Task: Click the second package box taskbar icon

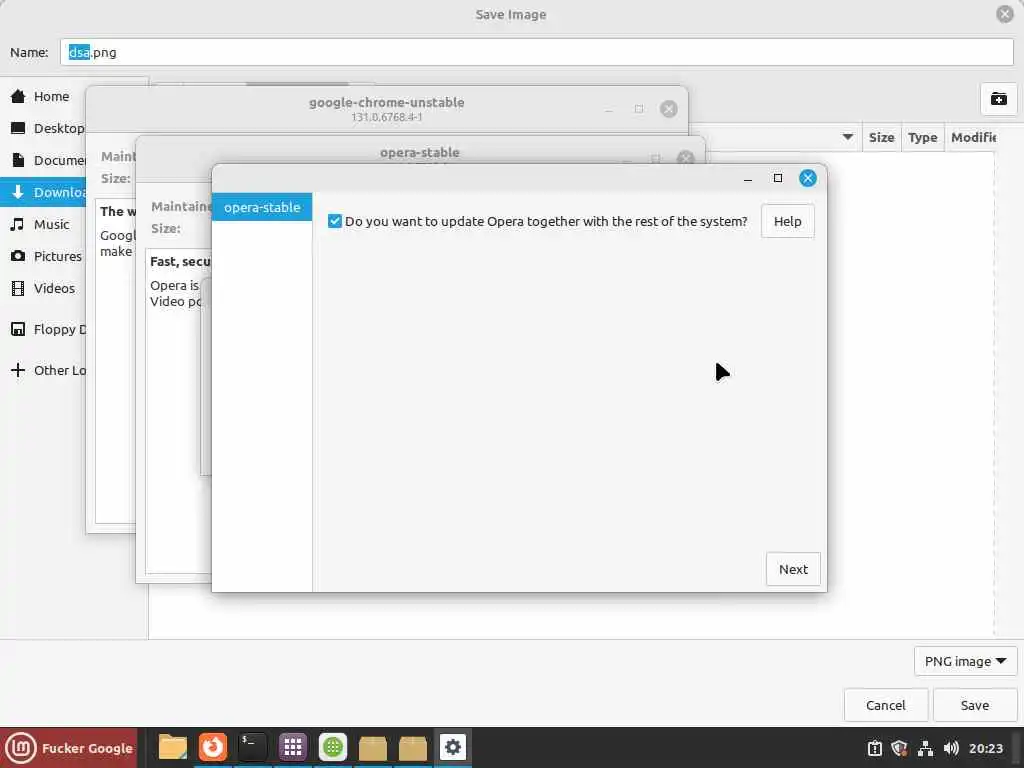Action: (412, 748)
